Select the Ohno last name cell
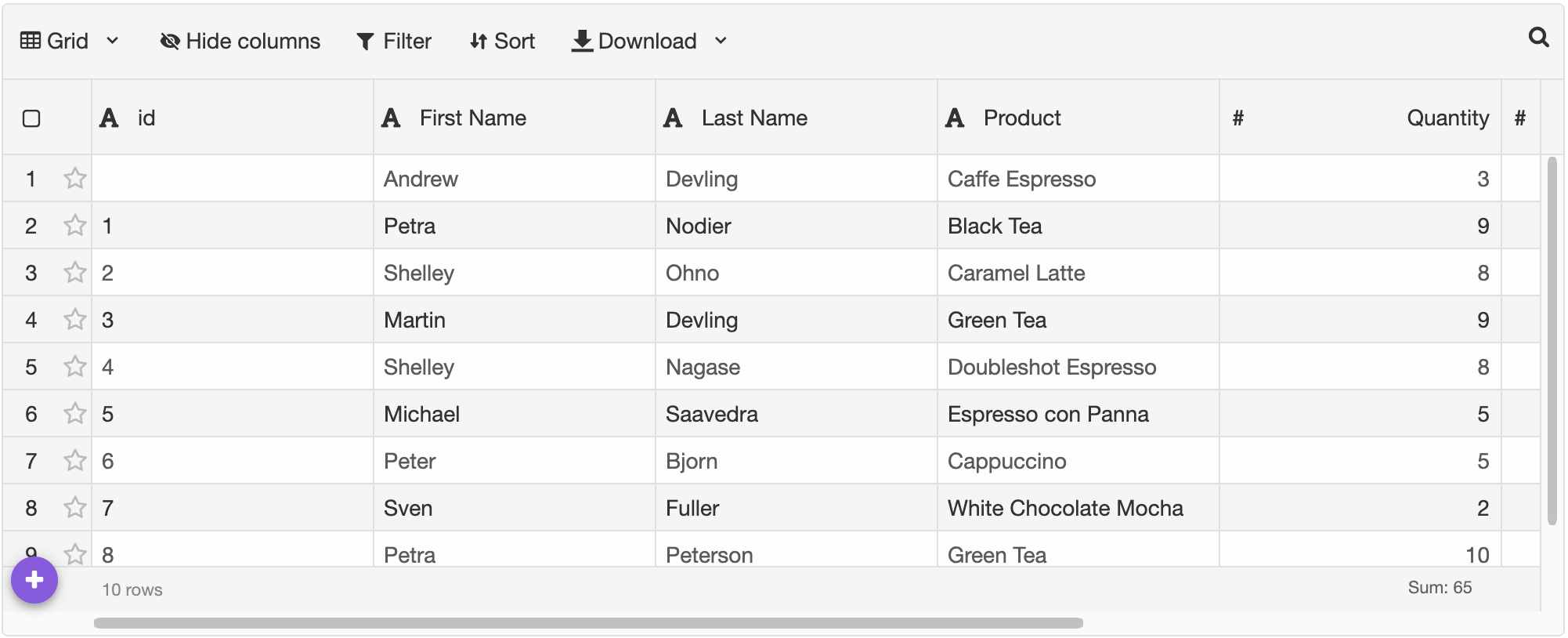 point(797,273)
